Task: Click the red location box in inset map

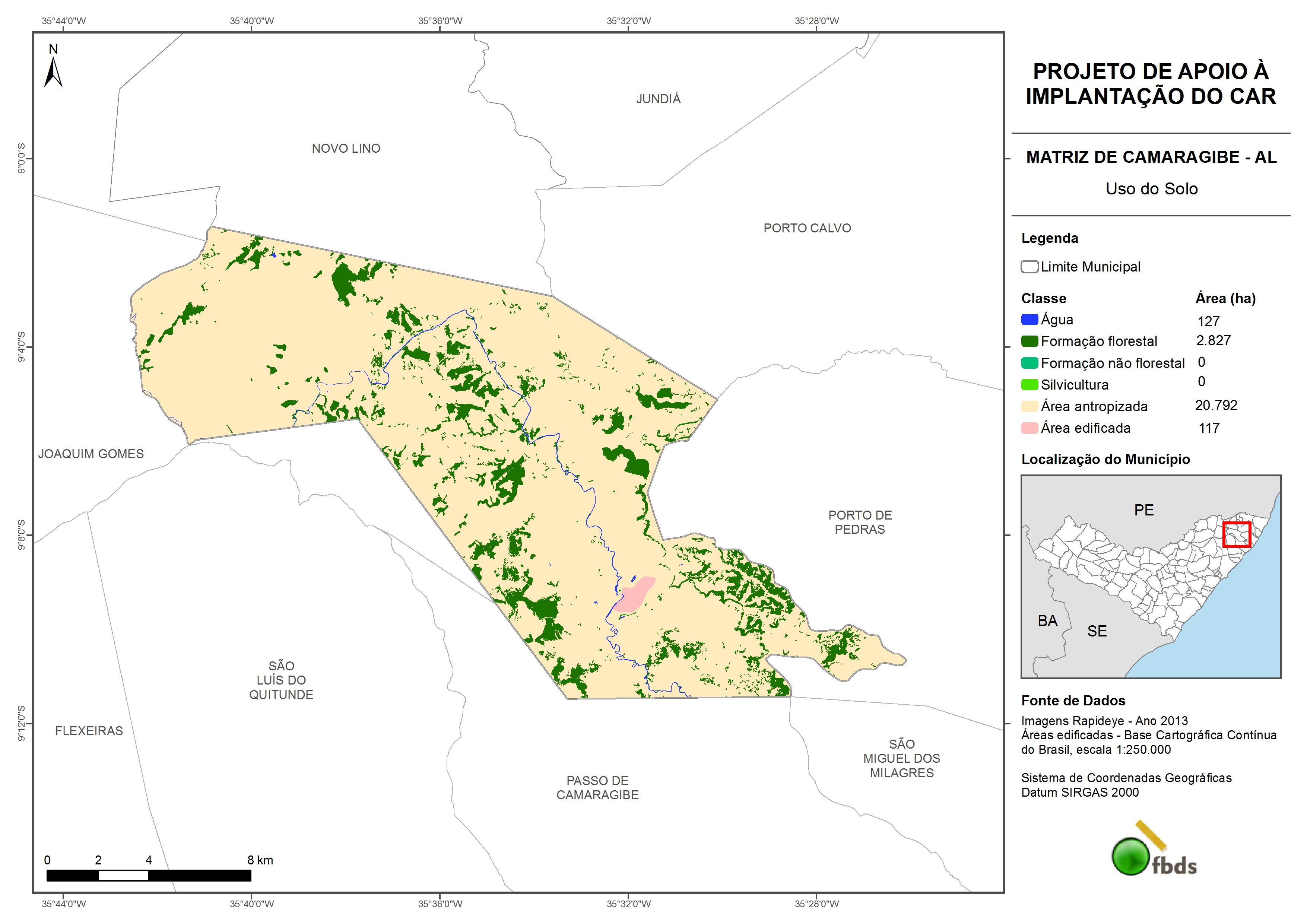Action: point(1236,534)
